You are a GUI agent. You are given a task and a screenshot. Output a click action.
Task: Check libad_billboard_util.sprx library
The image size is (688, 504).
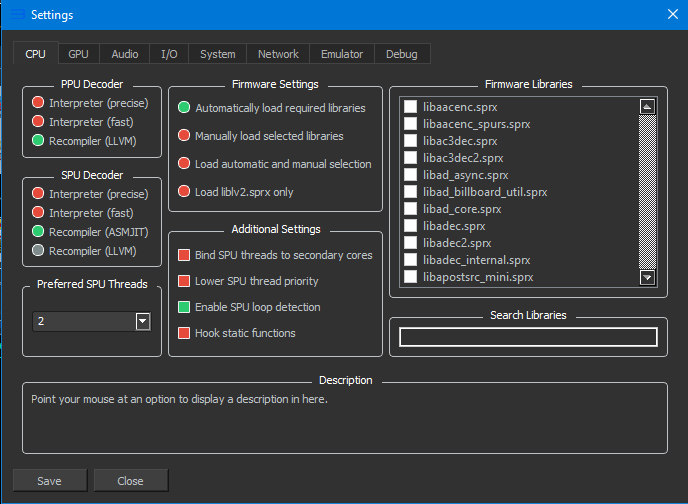(x=410, y=192)
